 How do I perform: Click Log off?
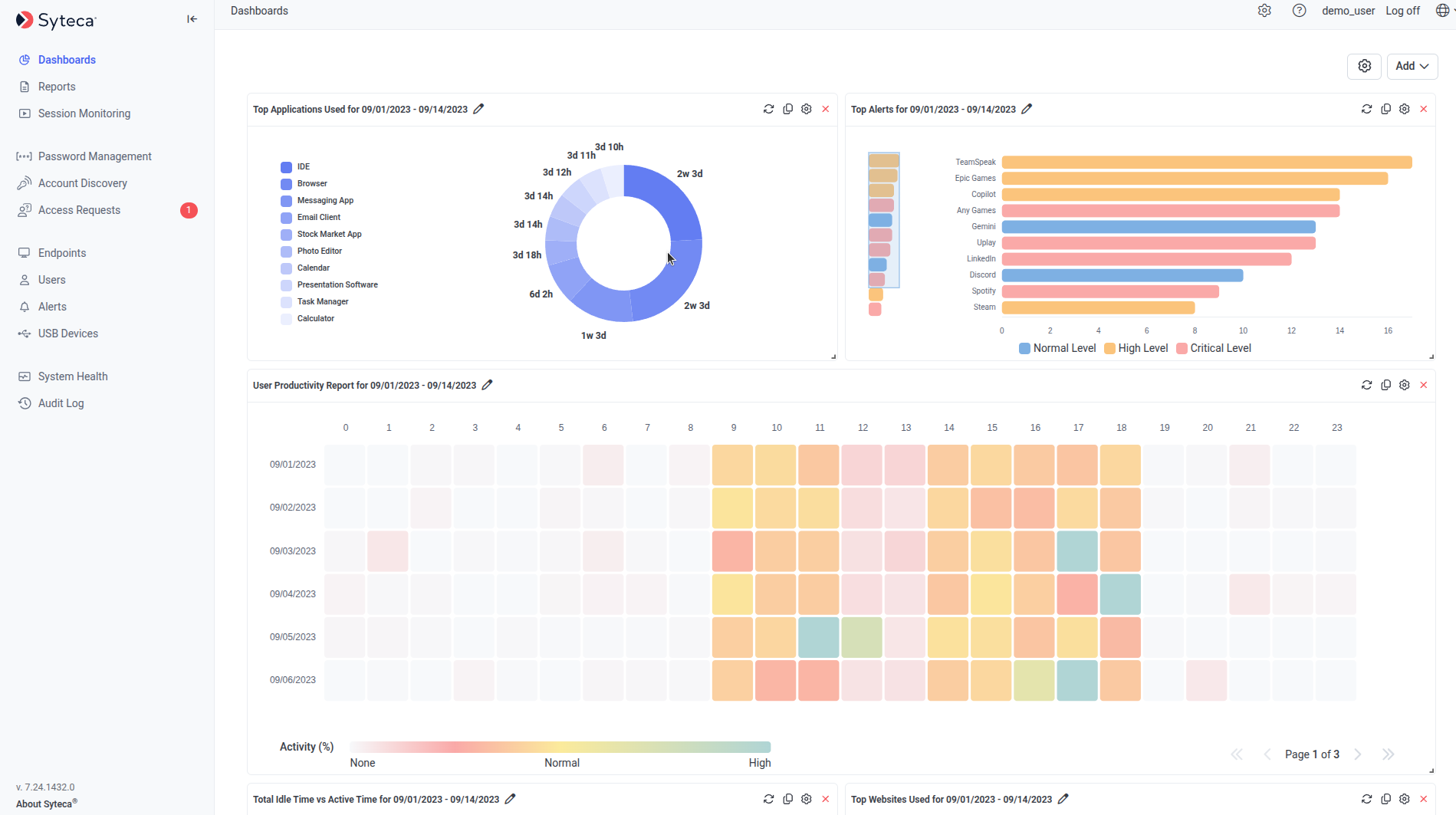tap(1402, 11)
